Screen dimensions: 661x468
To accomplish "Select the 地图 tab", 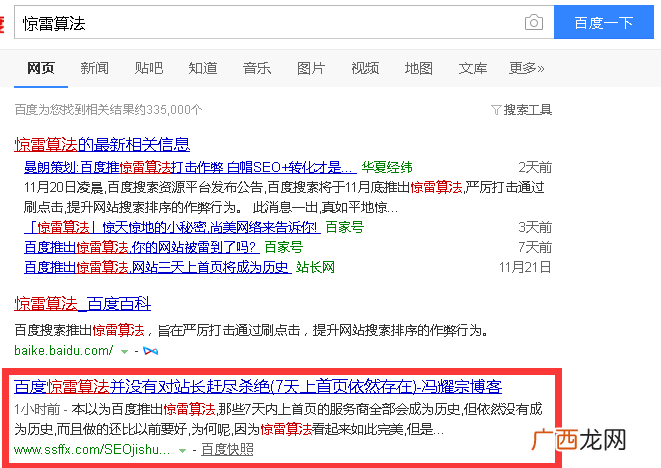I will pos(419,68).
